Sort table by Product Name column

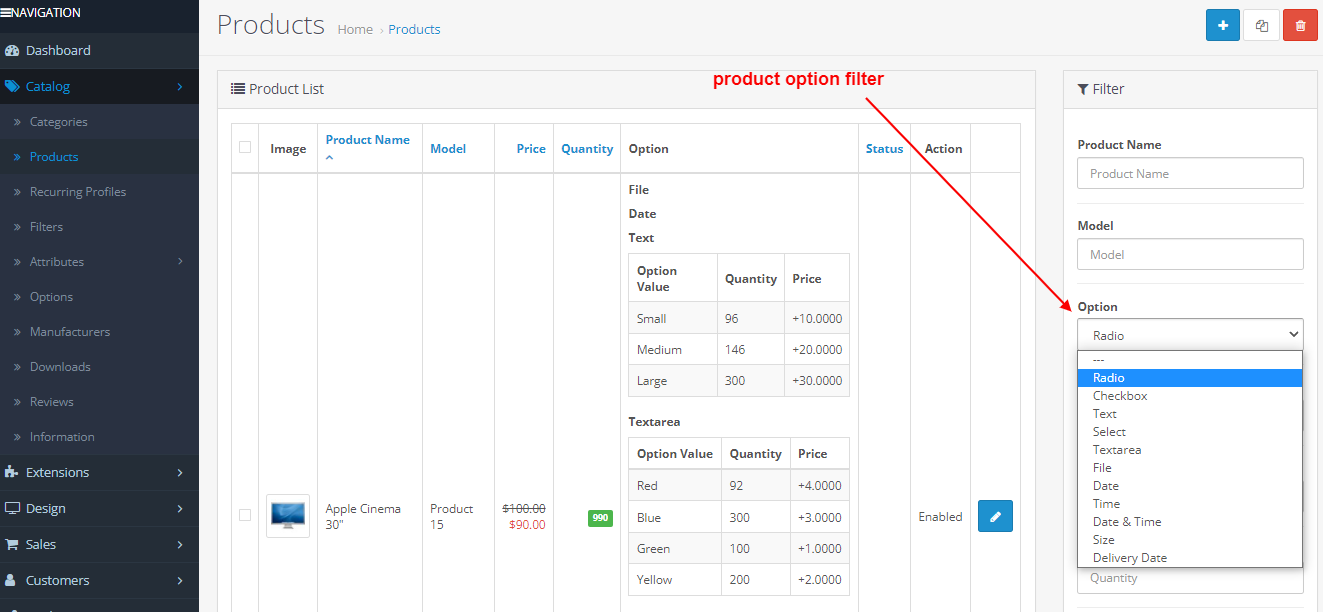(367, 140)
